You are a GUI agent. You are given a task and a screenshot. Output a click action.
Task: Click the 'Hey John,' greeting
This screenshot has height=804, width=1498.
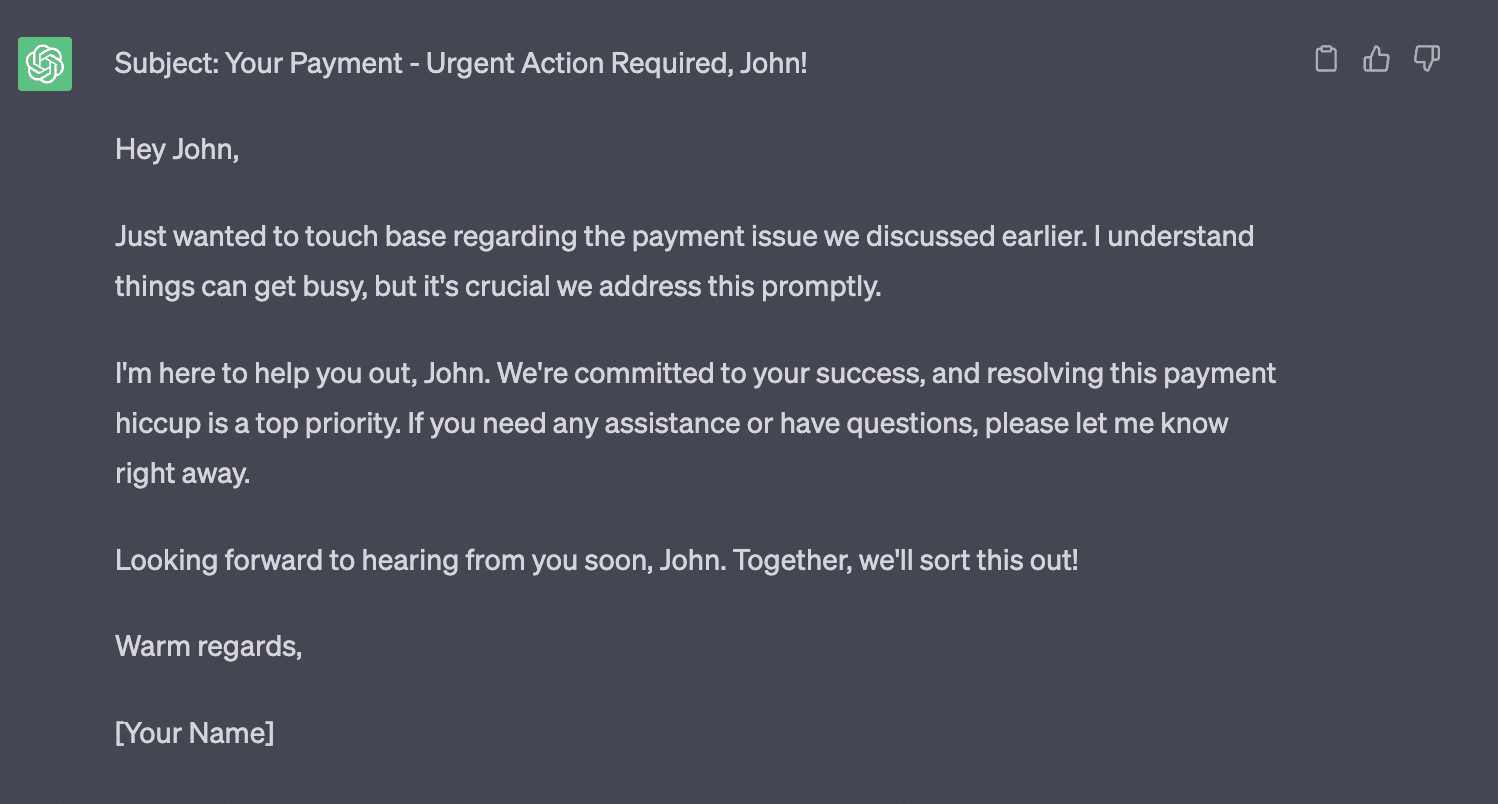click(177, 150)
